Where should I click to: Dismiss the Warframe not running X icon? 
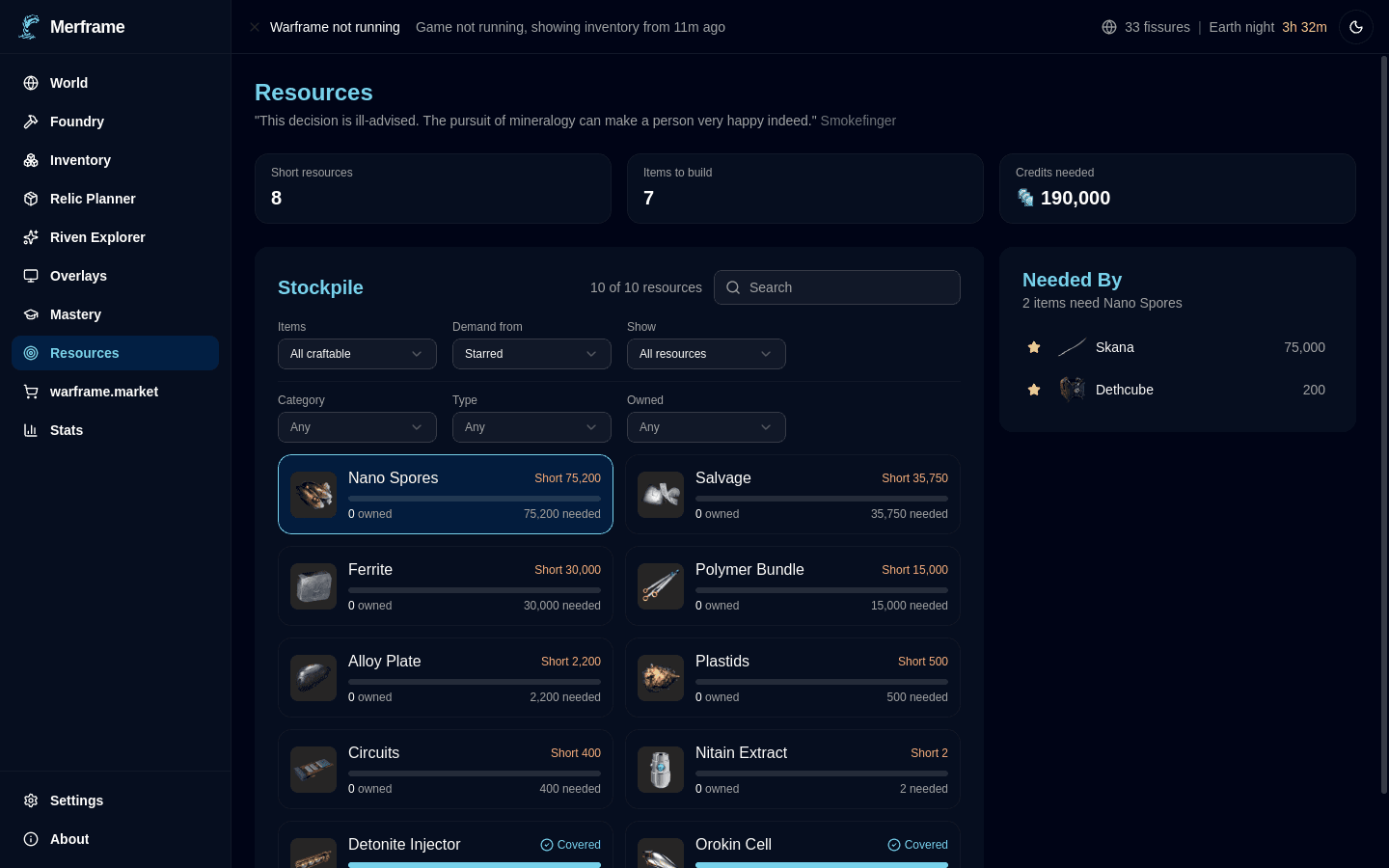tap(255, 27)
